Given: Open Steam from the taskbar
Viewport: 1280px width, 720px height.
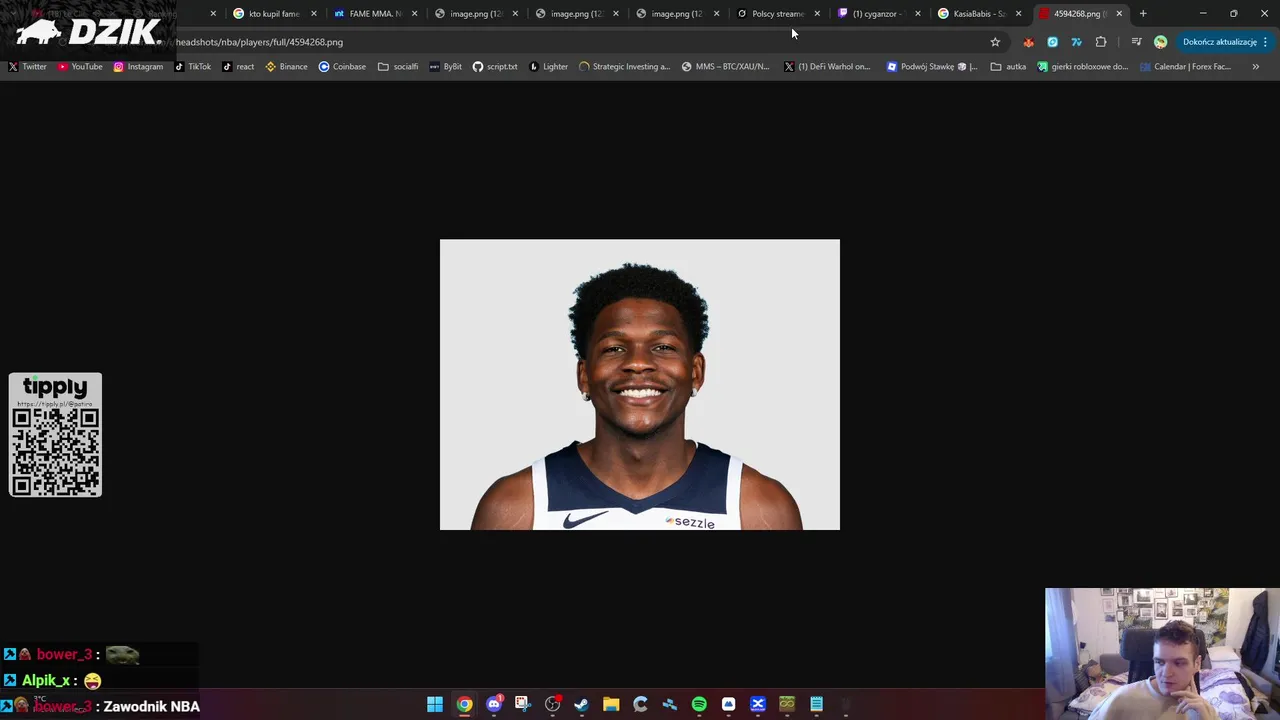Looking at the screenshot, I should click(x=581, y=704).
